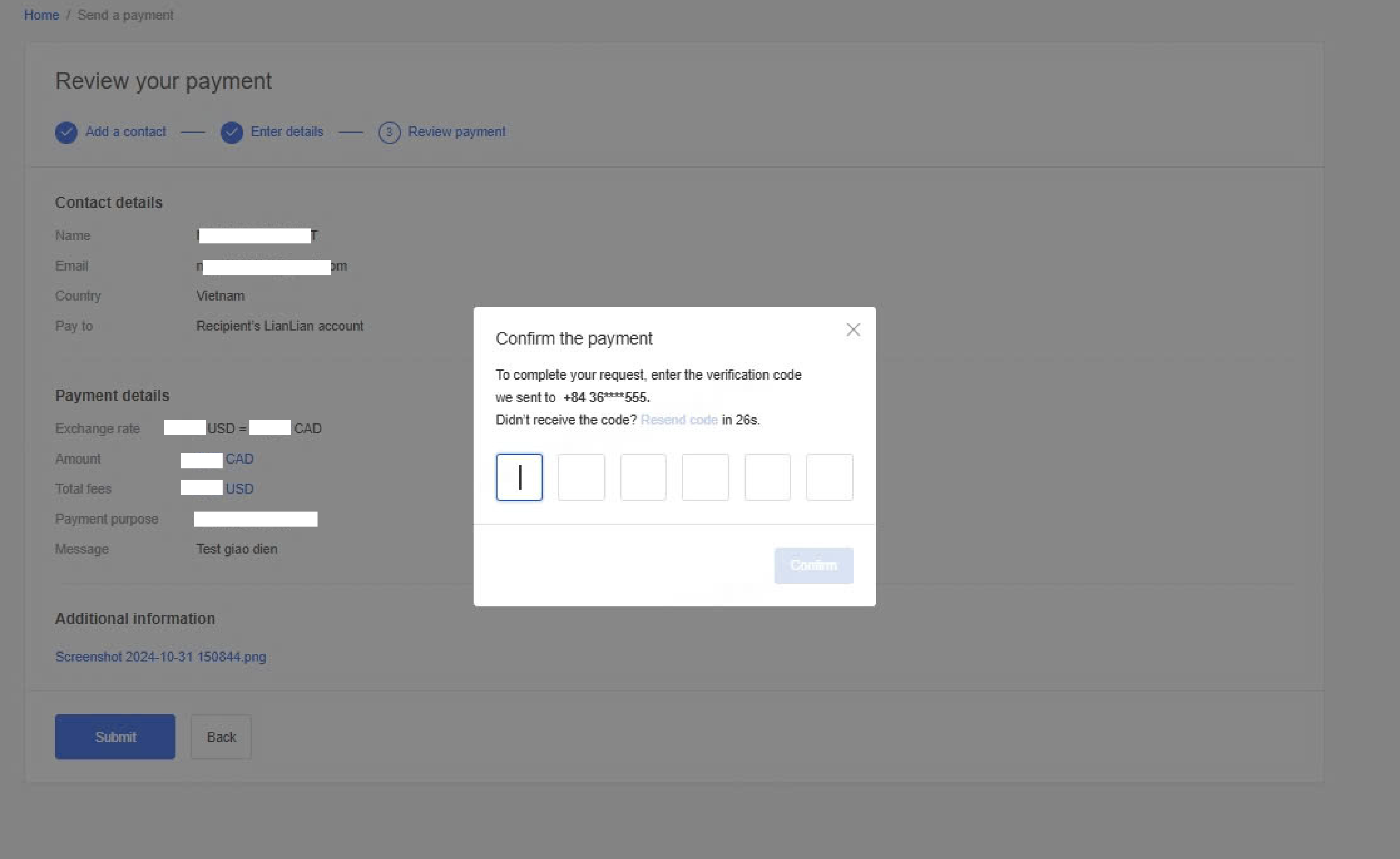The width and height of the screenshot is (1400, 859).
Task: Click the step 3 circle icon
Action: tap(389, 132)
